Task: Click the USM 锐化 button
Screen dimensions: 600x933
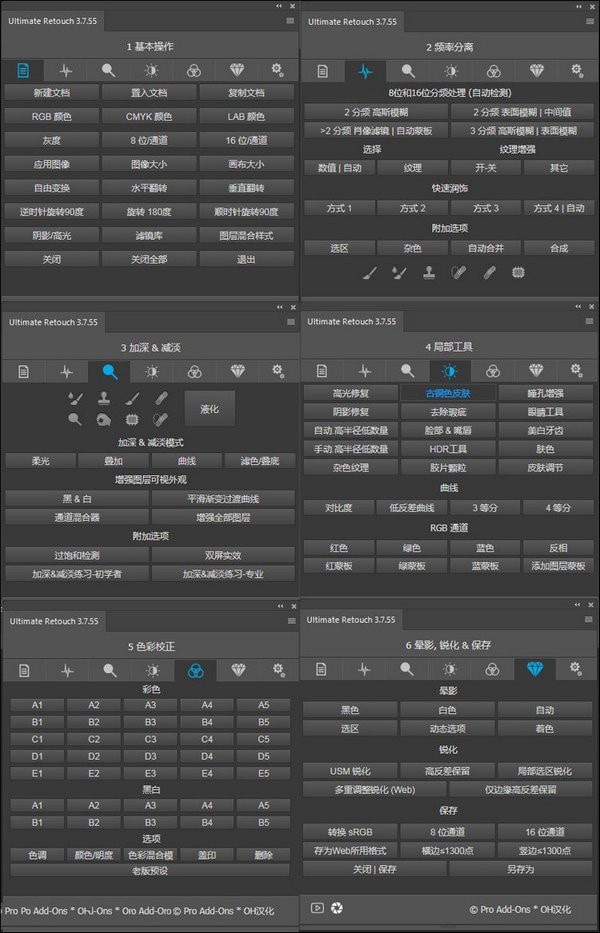Action: [x=350, y=771]
